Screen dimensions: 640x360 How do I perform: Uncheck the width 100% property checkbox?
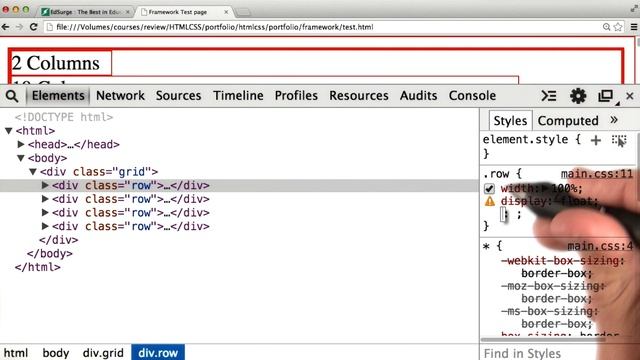tap(489, 189)
